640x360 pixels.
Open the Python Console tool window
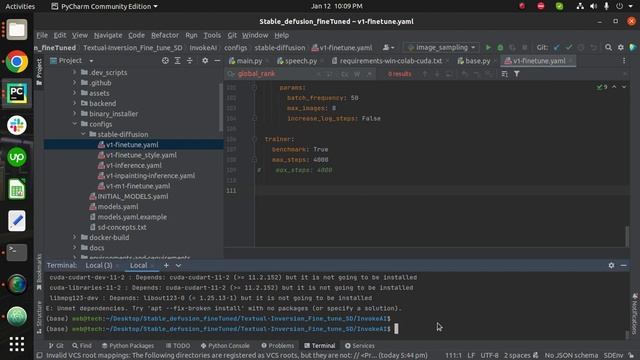(225, 345)
